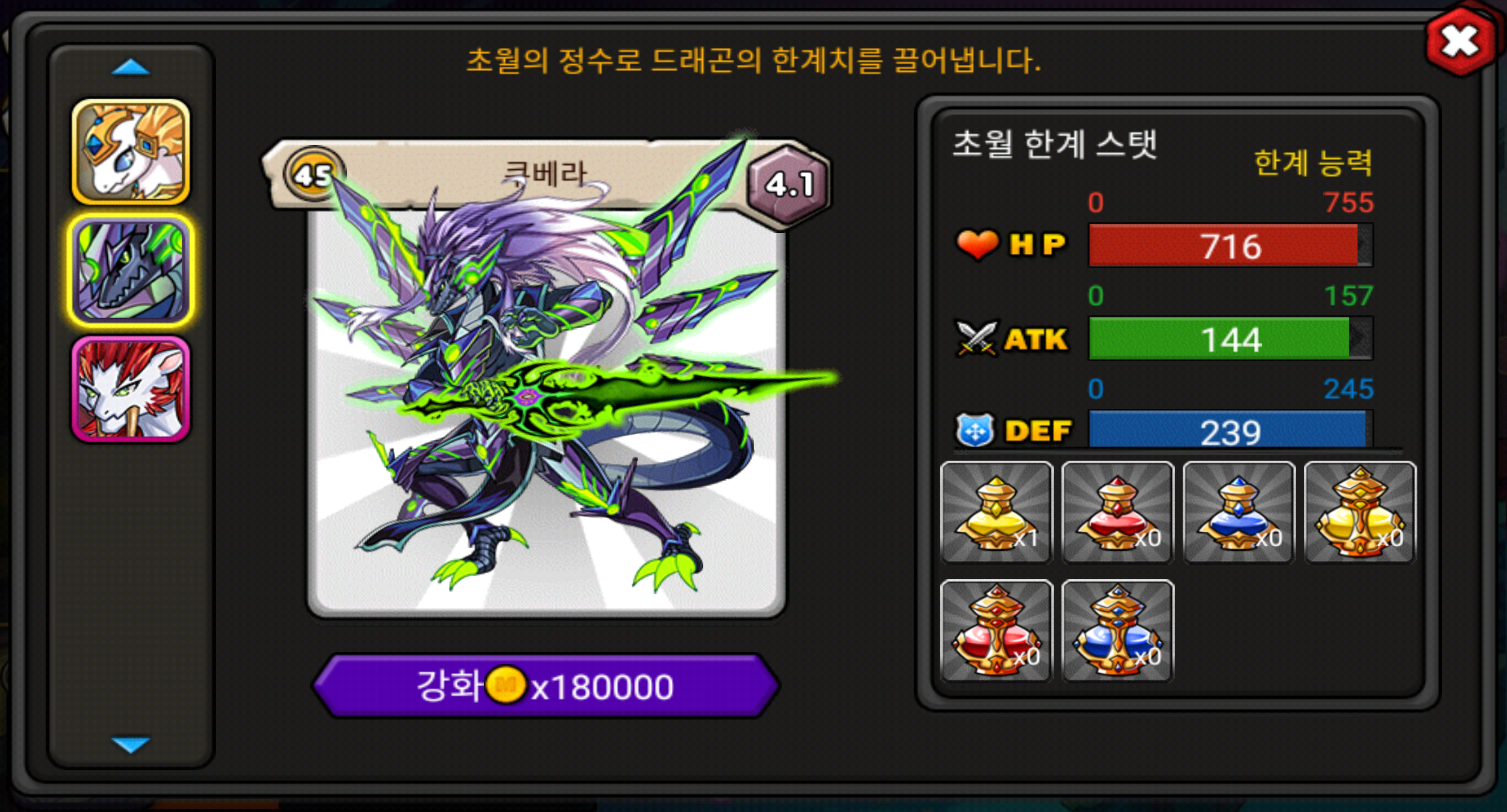Choose the red-haired white dragon portrait
The width and height of the screenshot is (1507, 812).
pyautogui.click(x=130, y=389)
